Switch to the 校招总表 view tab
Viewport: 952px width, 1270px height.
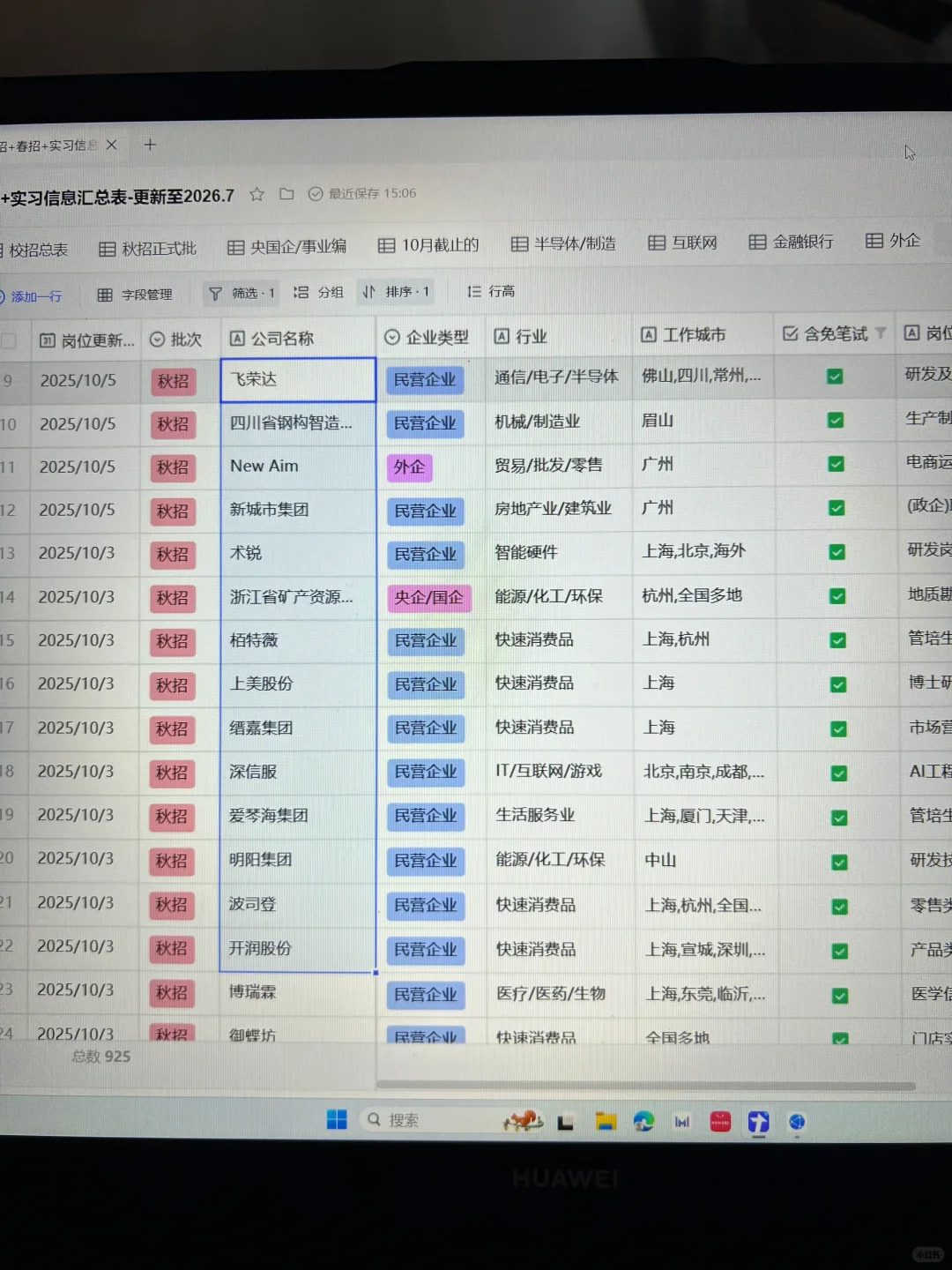[33, 250]
